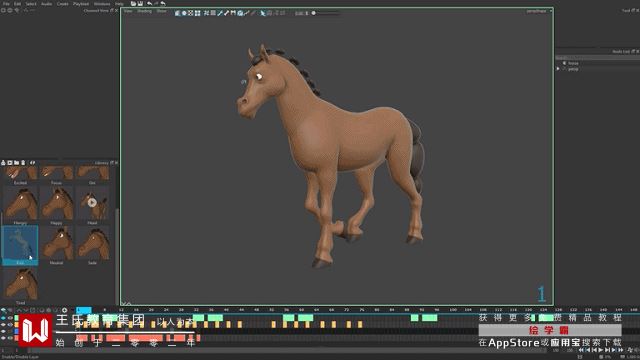The height and width of the screenshot is (360, 640).
Task: Float the Library panel with its undock icon
Action: coord(112,163)
